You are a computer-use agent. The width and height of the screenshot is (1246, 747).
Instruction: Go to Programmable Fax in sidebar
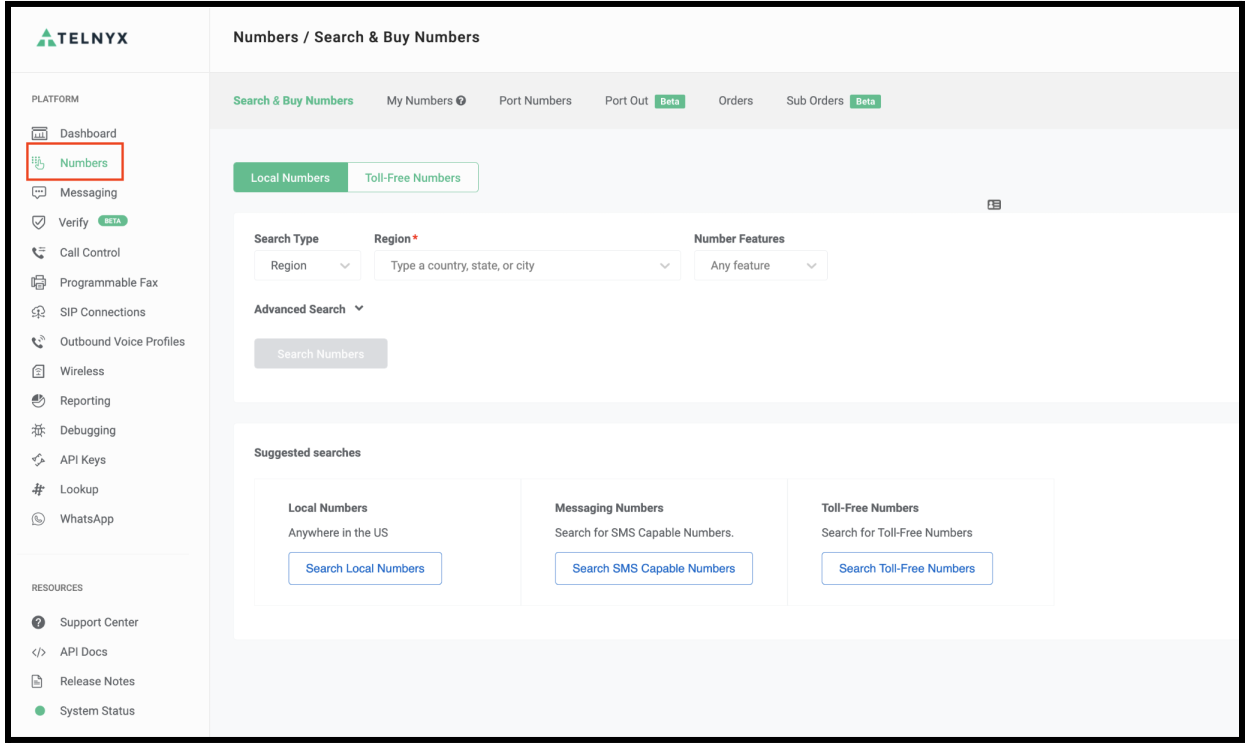click(x=109, y=282)
